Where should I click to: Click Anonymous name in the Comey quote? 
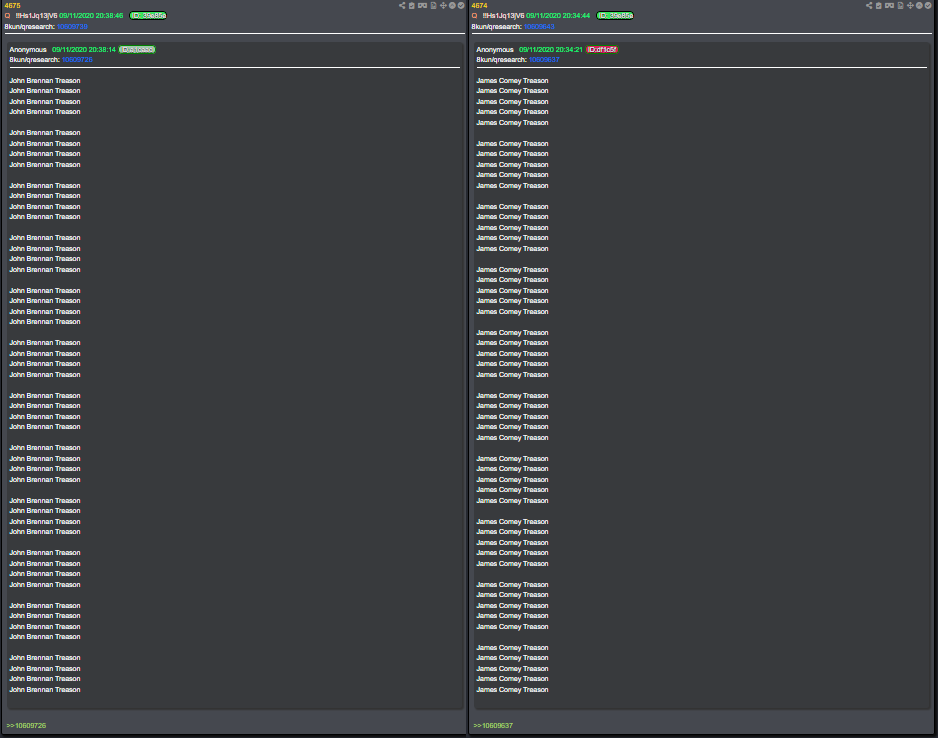495,50
